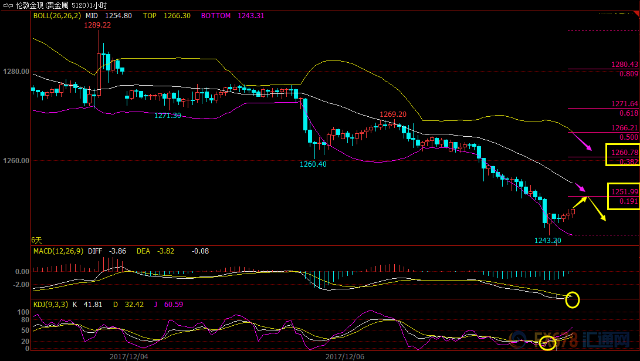Click the upper magenta arrow near Bollinger top band

coord(580,140)
